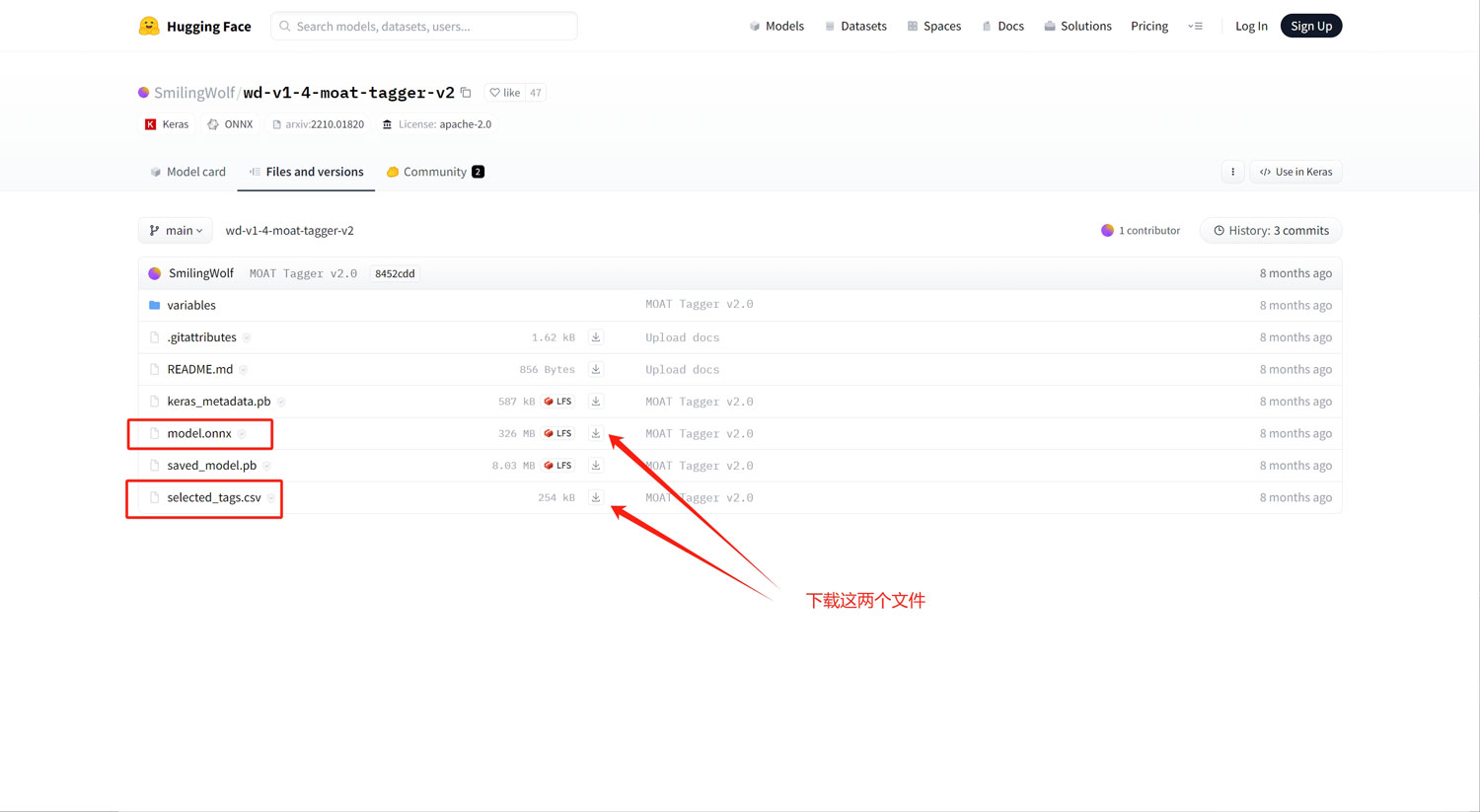Image resolution: width=1480 pixels, height=812 pixels.
Task: Open the SmilingWolf user profile link
Action: click(193, 93)
